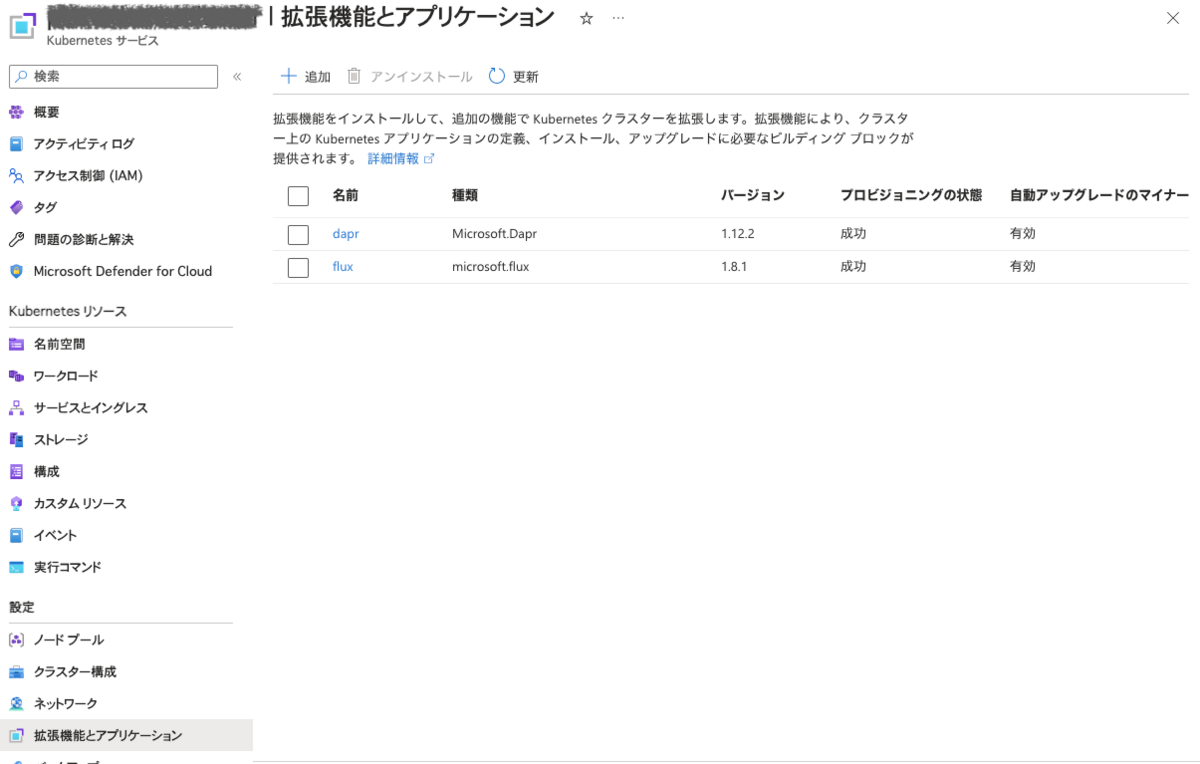Open the more options ellipsis in title
The height and width of the screenshot is (764, 1200).
[x=618, y=19]
